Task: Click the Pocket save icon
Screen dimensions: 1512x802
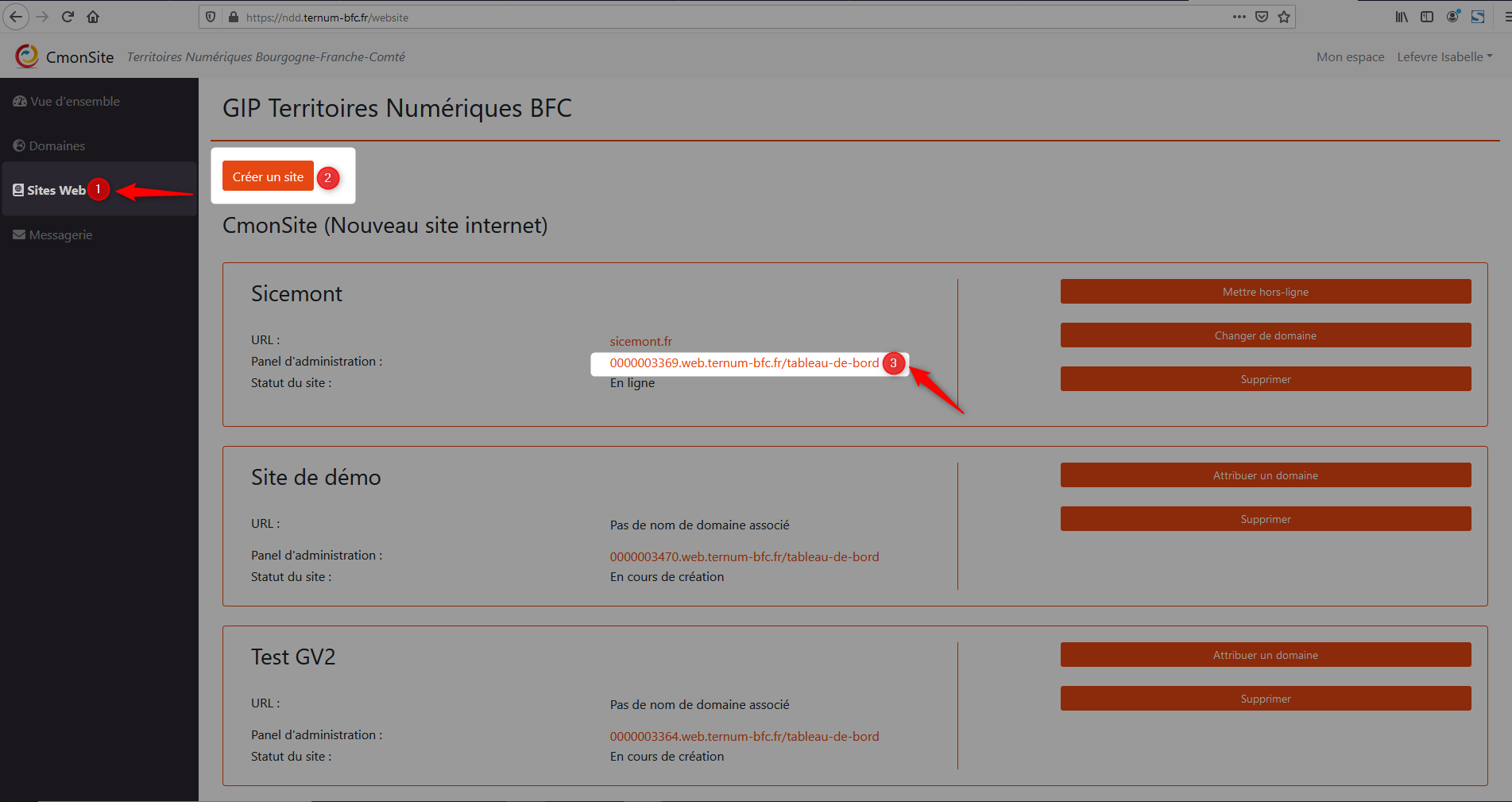Action: pyautogui.click(x=1262, y=17)
